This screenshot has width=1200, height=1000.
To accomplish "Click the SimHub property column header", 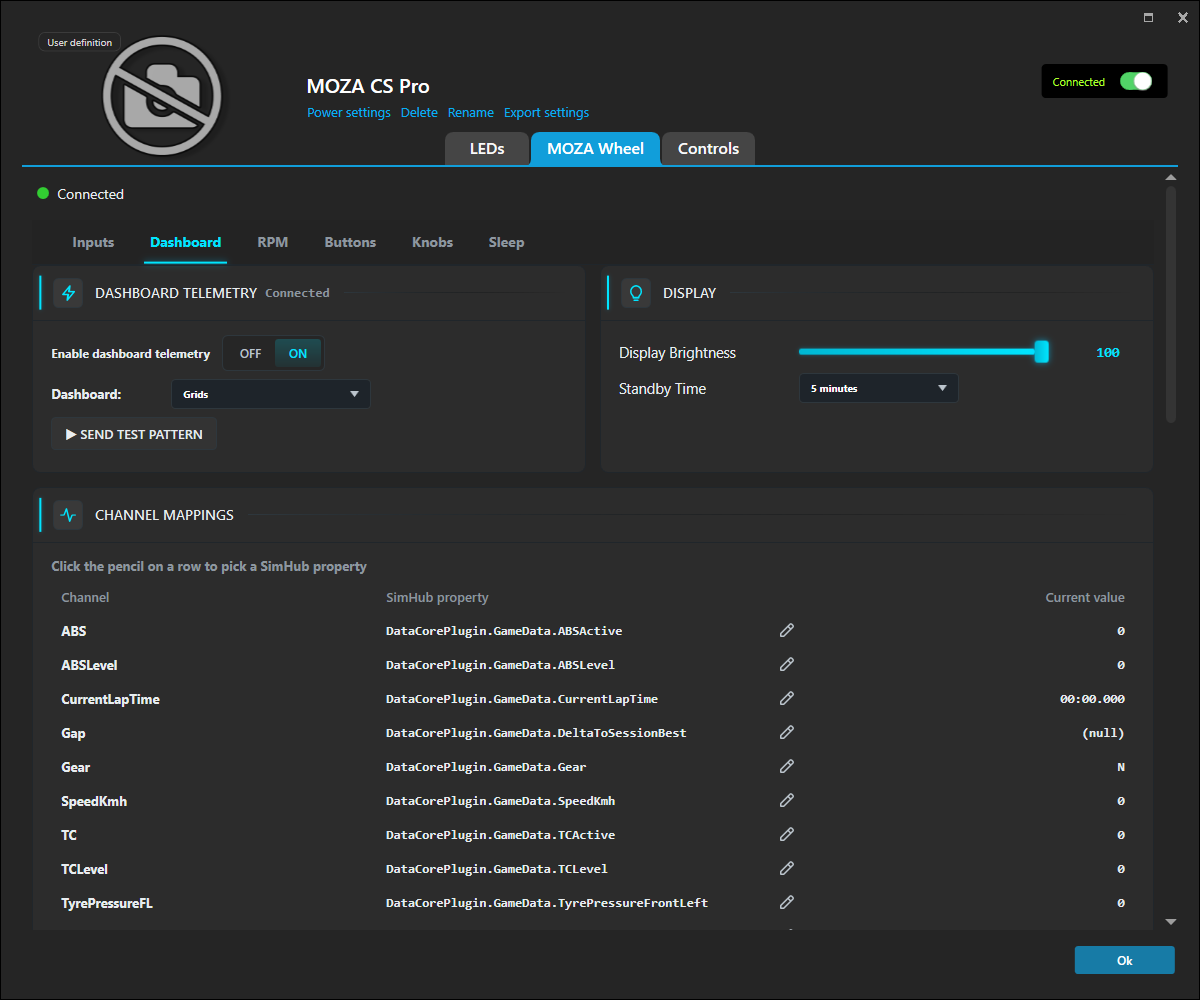I will 437,598.
